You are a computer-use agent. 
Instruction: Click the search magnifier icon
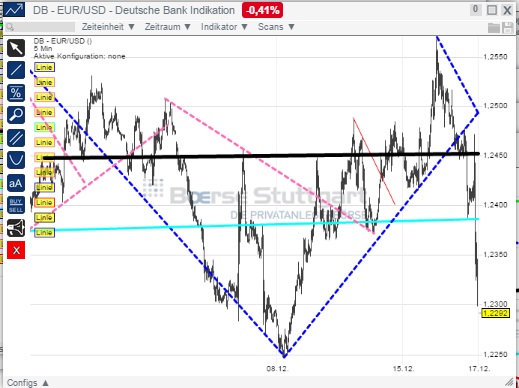click(10, 27)
